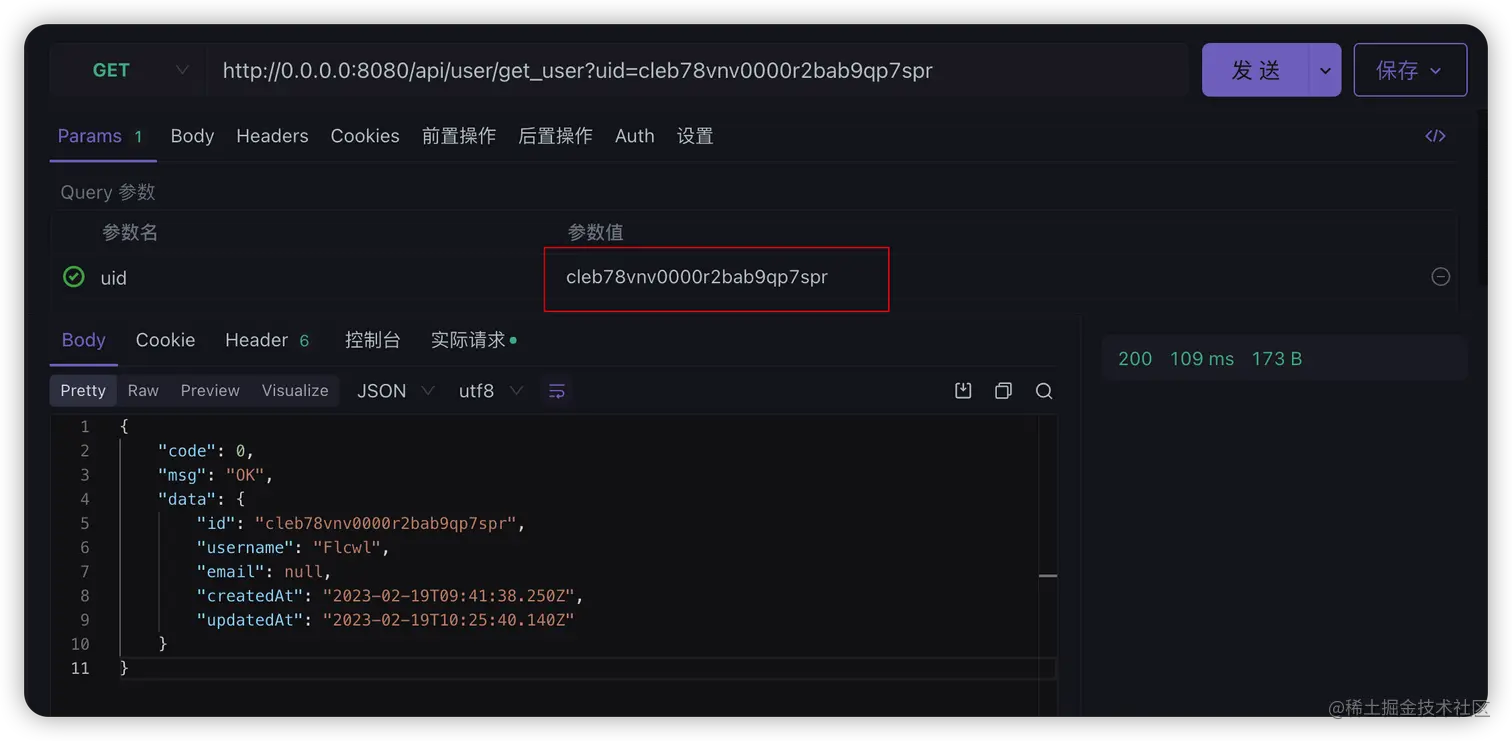Viewport: 1512px width, 741px height.
Task: Switch to the request Body tab
Action: click(x=192, y=136)
